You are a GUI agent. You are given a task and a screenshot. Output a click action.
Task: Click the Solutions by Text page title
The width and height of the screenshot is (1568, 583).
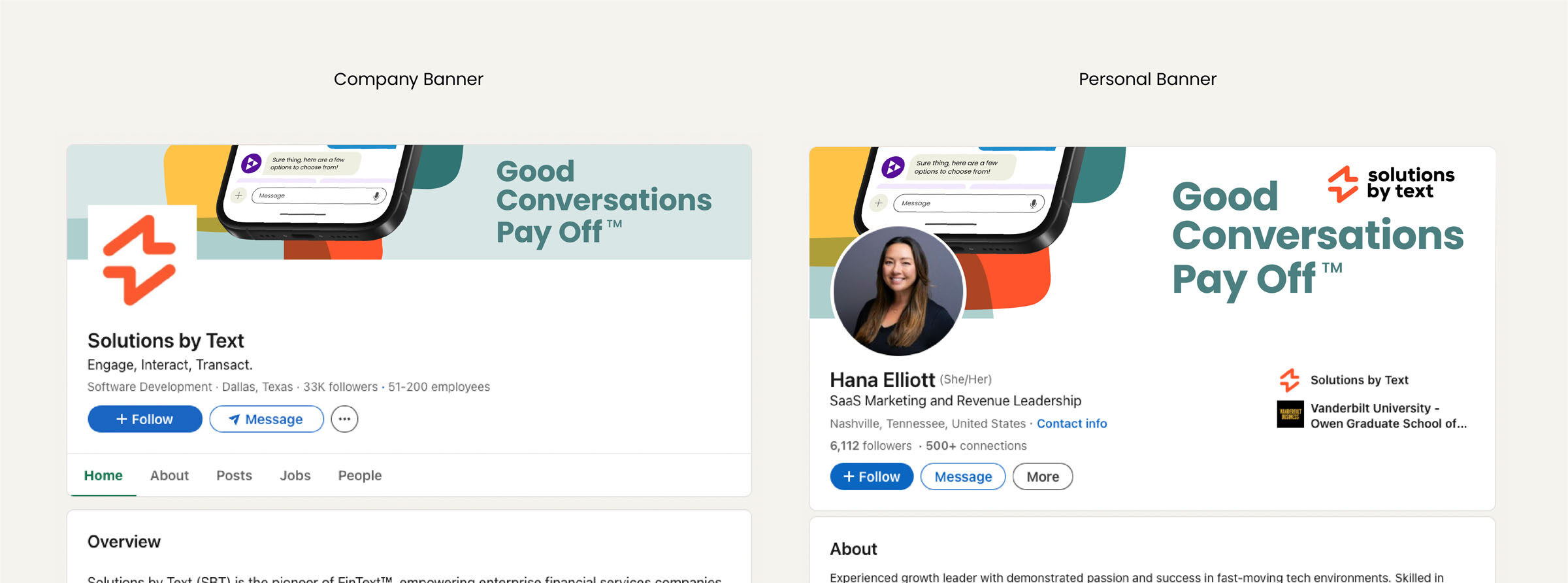(165, 341)
